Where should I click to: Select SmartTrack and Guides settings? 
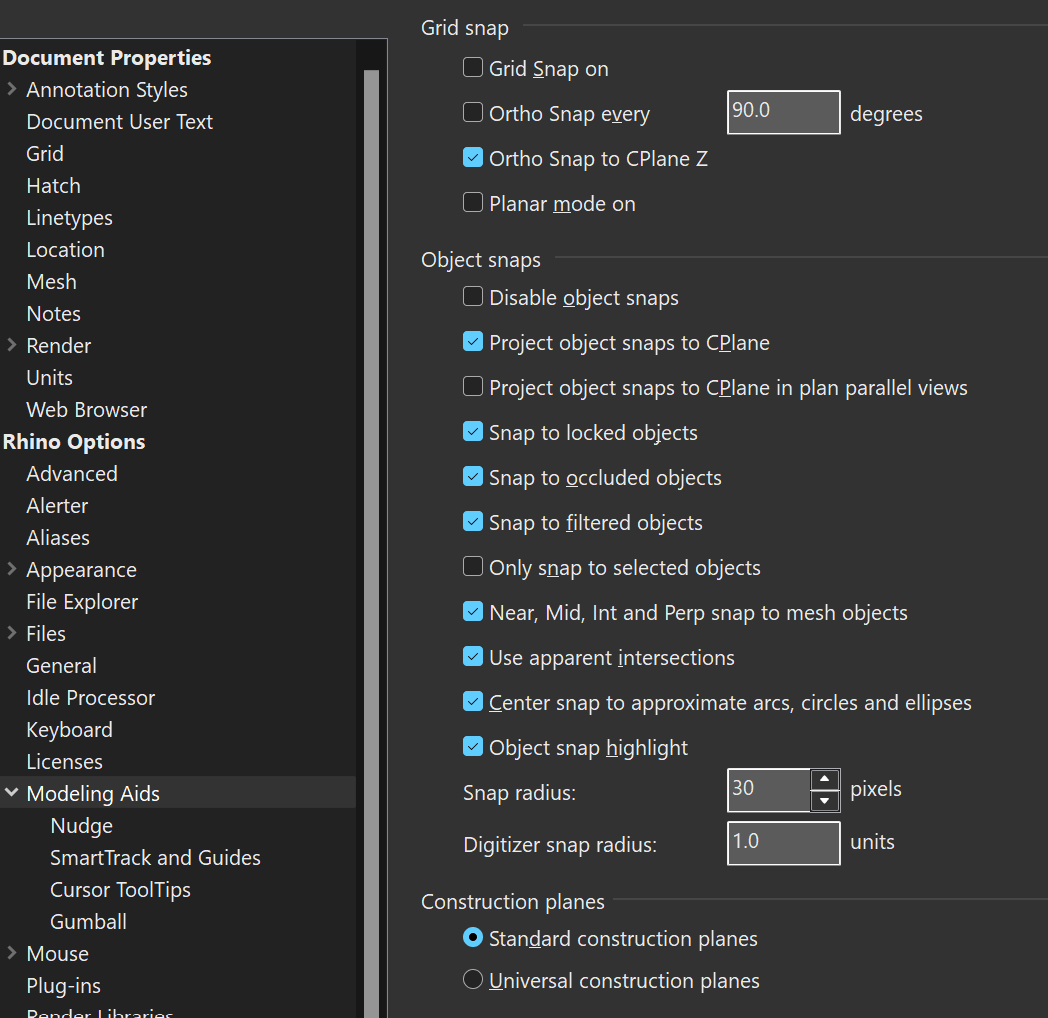pos(155,857)
